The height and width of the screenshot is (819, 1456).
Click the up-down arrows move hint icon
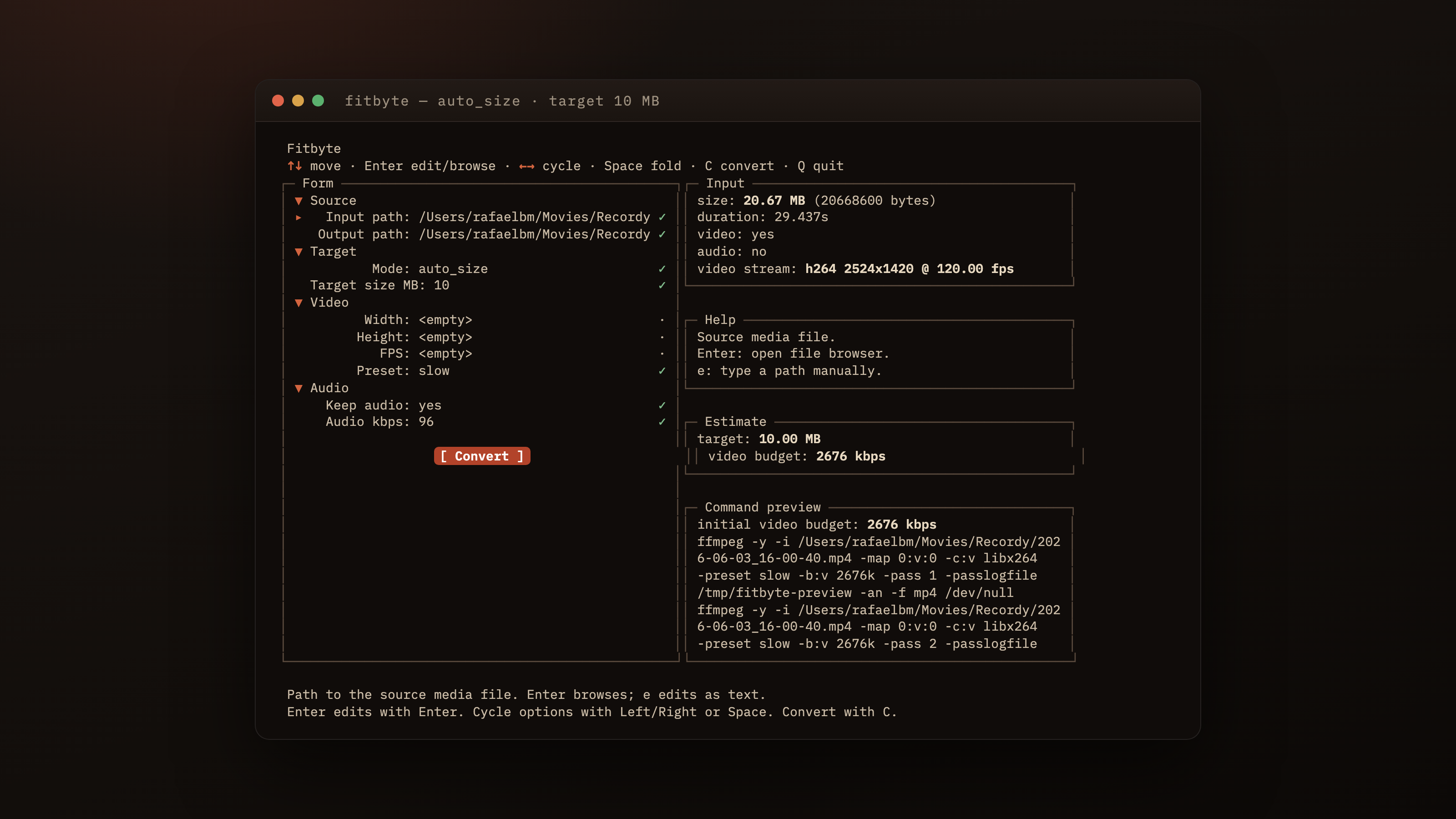click(294, 166)
